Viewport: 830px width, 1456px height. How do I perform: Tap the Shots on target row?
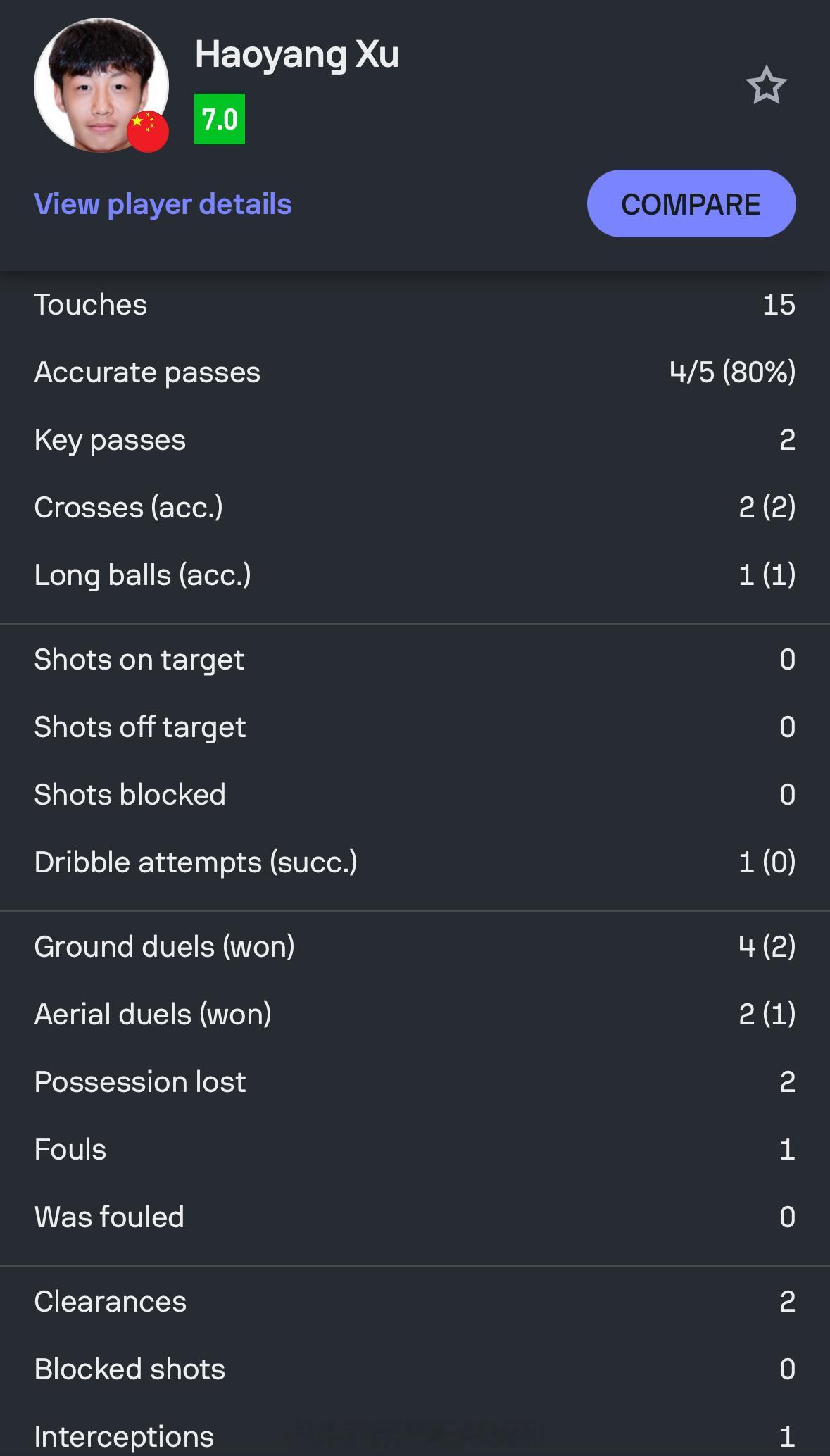pyautogui.click(x=415, y=660)
